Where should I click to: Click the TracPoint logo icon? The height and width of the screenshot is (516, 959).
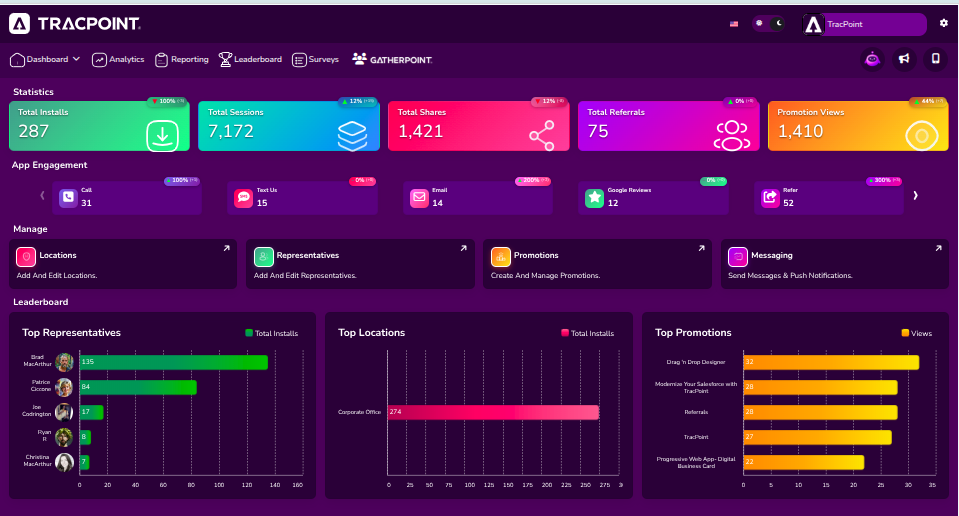19,24
